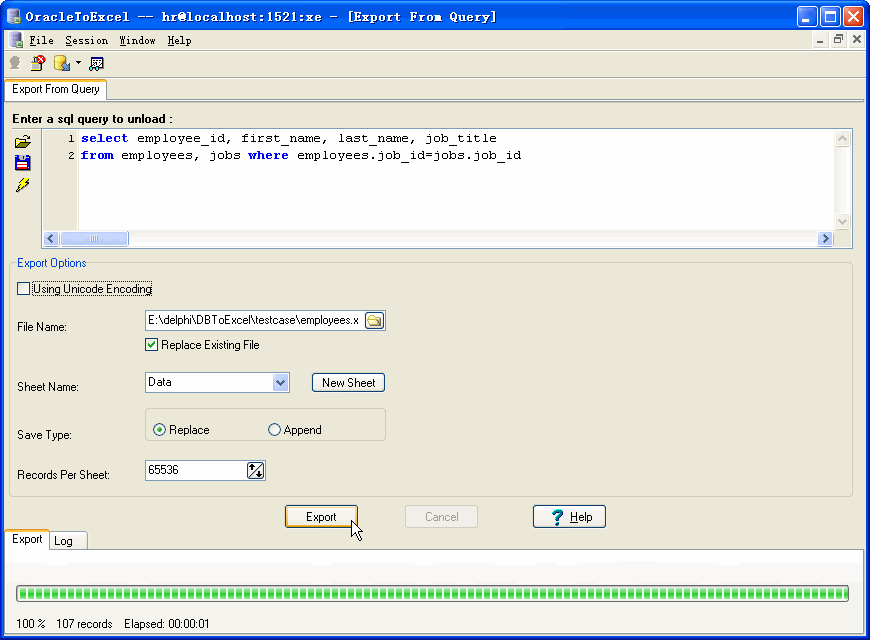Click the "Elapsed: 00:00:01" status text
This screenshot has width=870, height=640.
(x=167, y=624)
